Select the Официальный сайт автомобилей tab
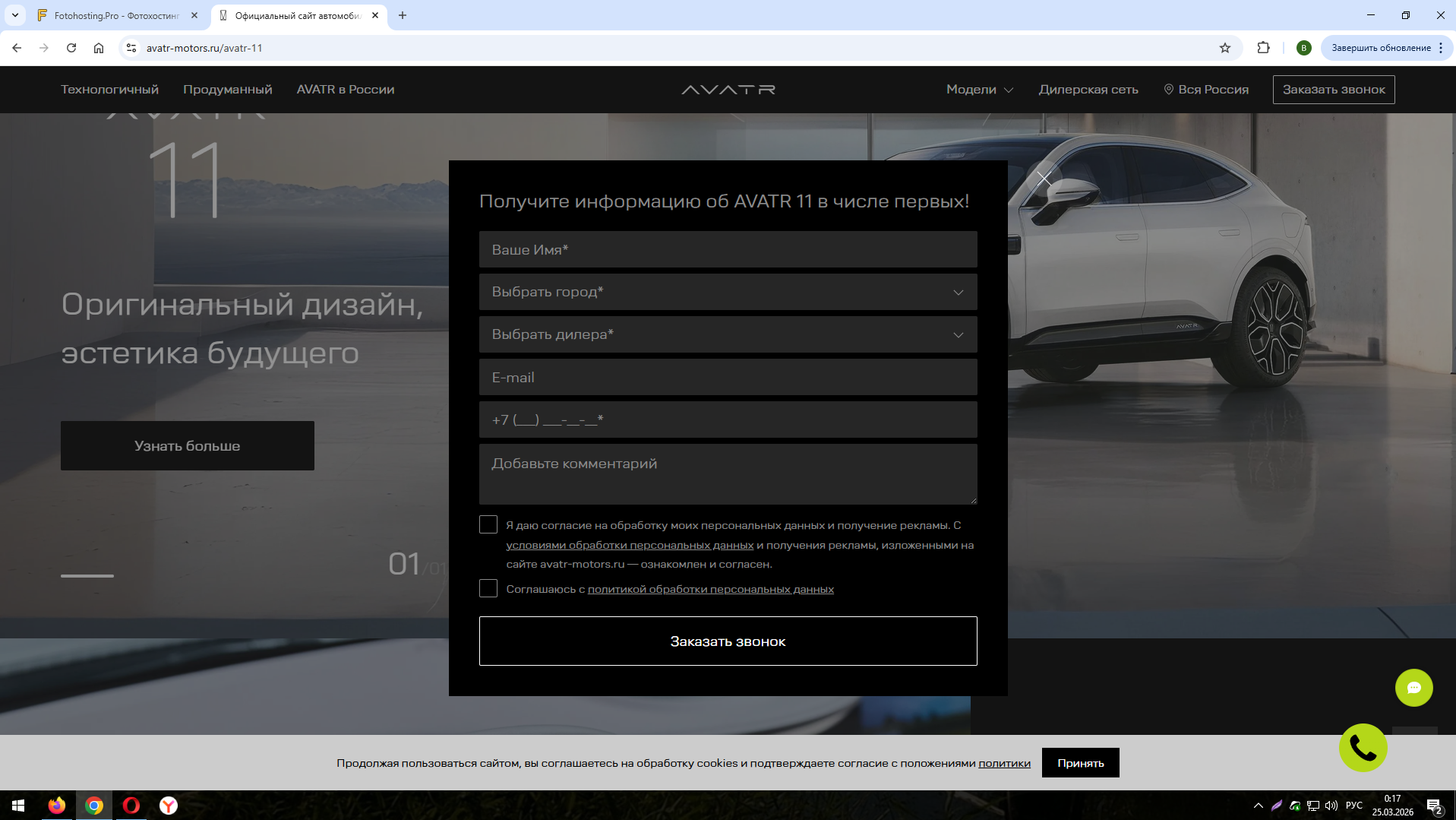The height and width of the screenshot is (820, 1456). (x=299, y=15)
